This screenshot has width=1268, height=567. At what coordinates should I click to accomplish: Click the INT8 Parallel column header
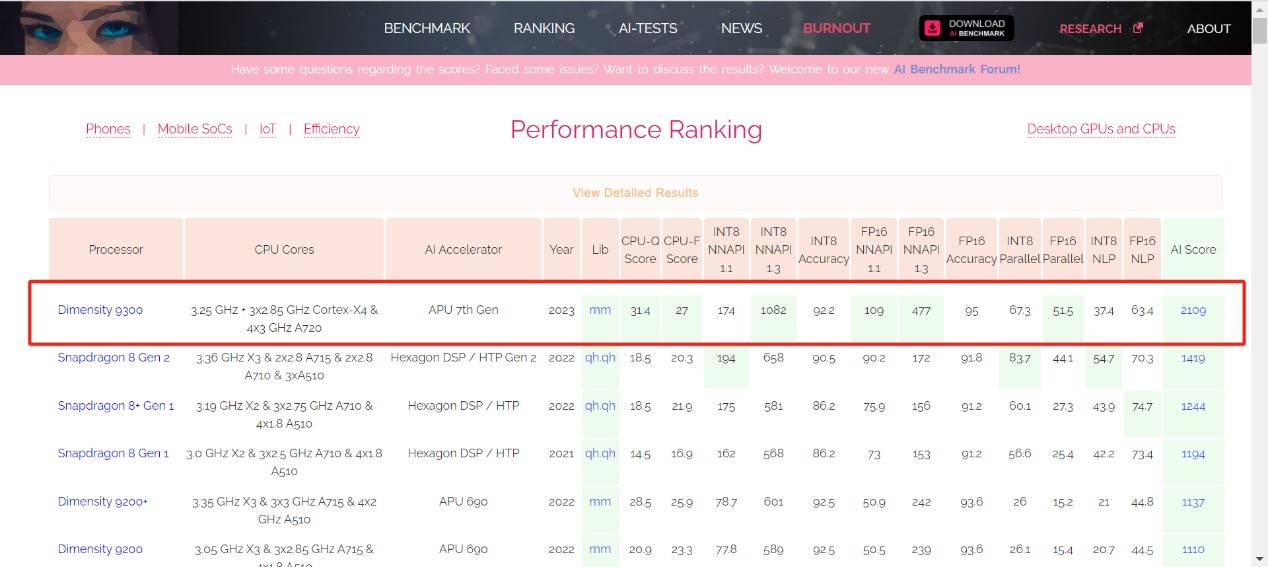point(1020,250)
